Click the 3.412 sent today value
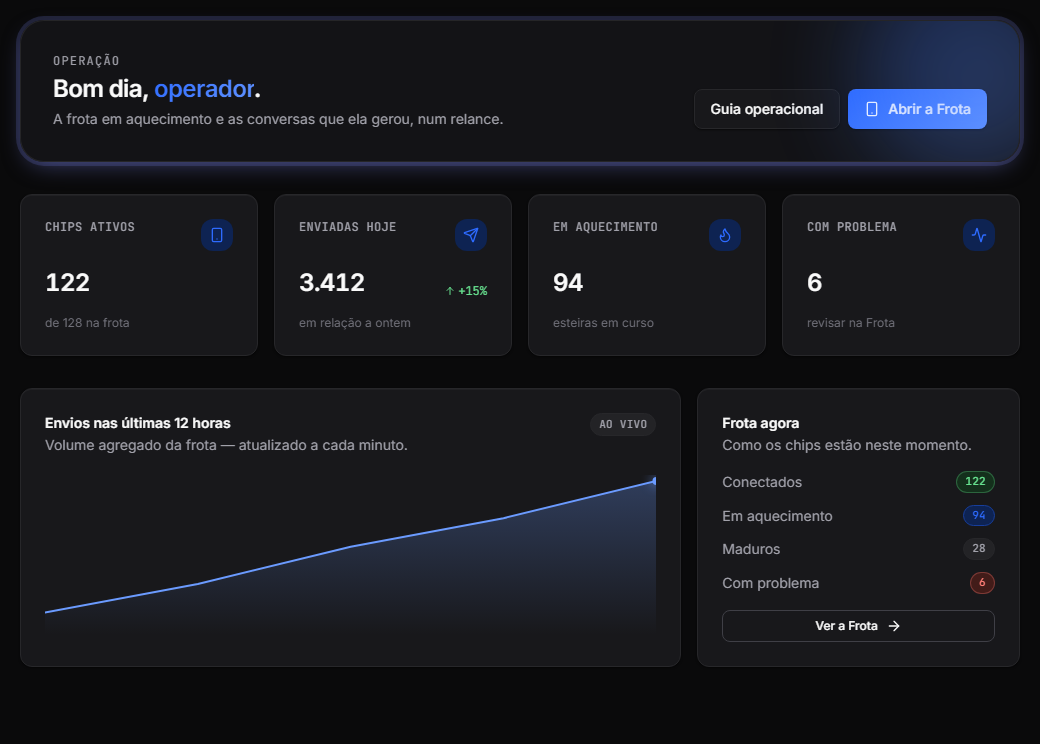1040x744 pixels. (x=332, y=282)
